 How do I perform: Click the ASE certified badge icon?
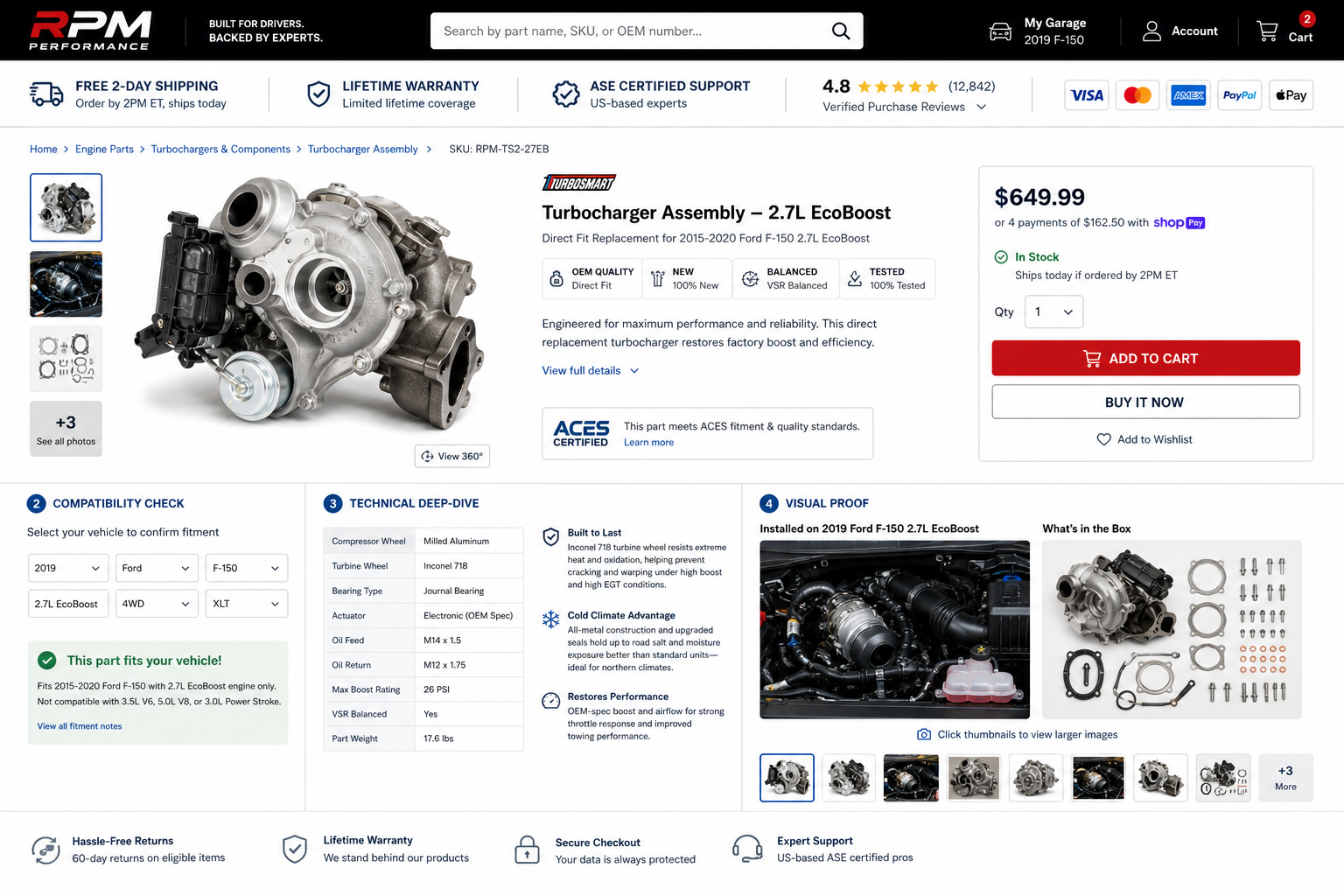566,94
